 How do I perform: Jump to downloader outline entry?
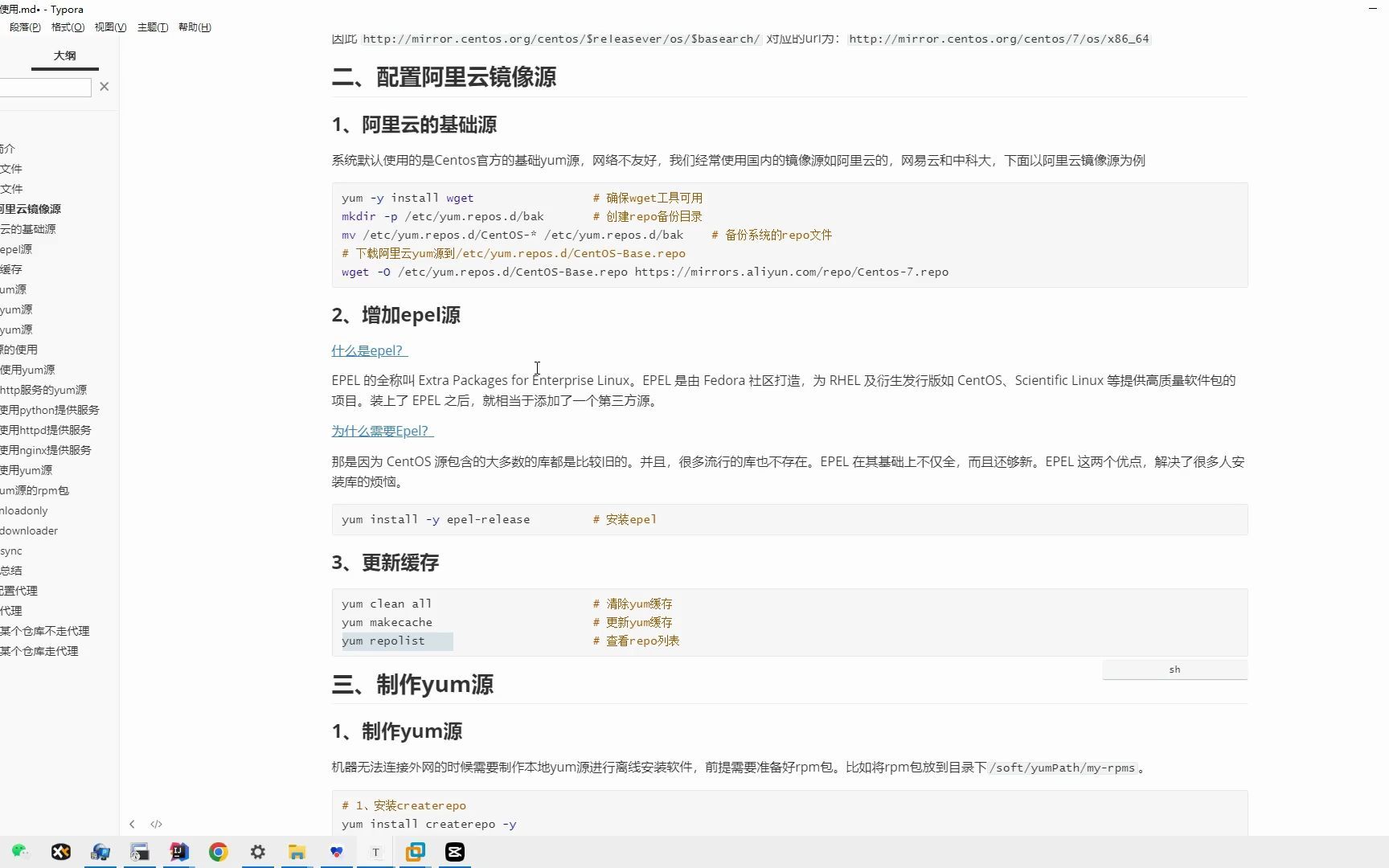(29, 530)
